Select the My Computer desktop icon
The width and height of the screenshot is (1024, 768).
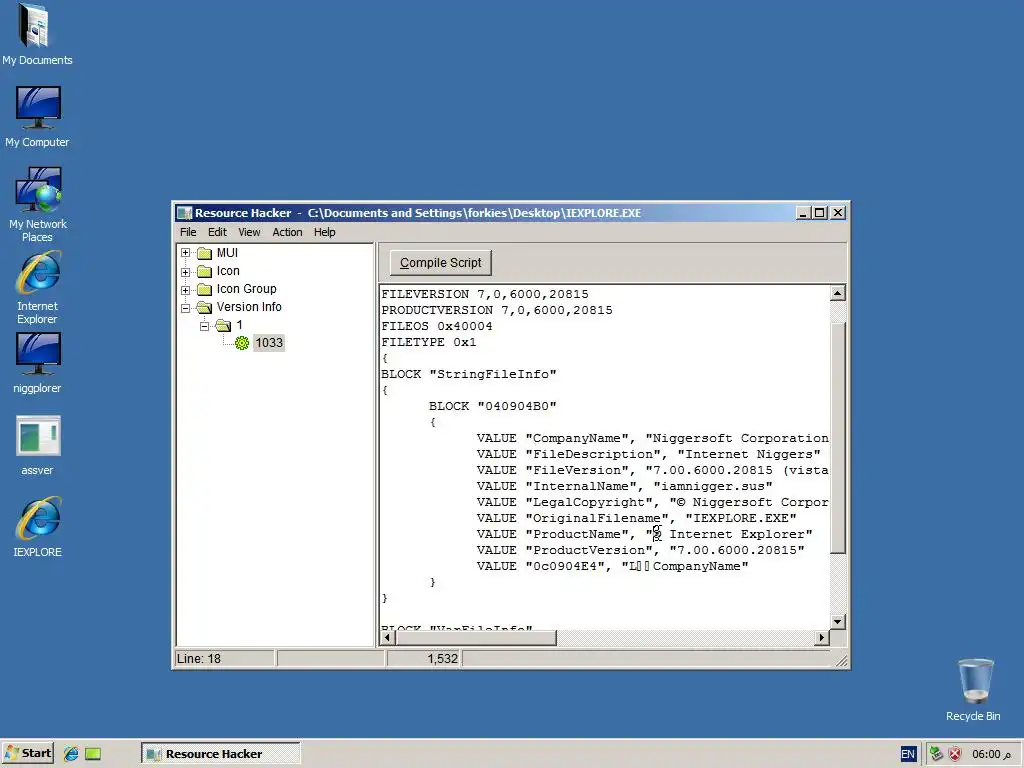[x=37, y=116]
